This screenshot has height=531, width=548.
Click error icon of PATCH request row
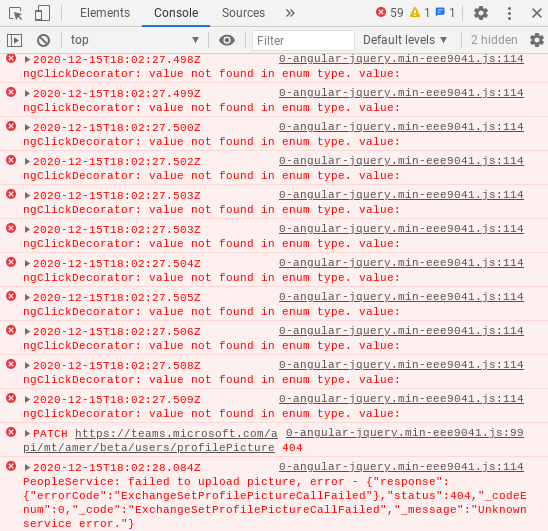coord(11,432)
